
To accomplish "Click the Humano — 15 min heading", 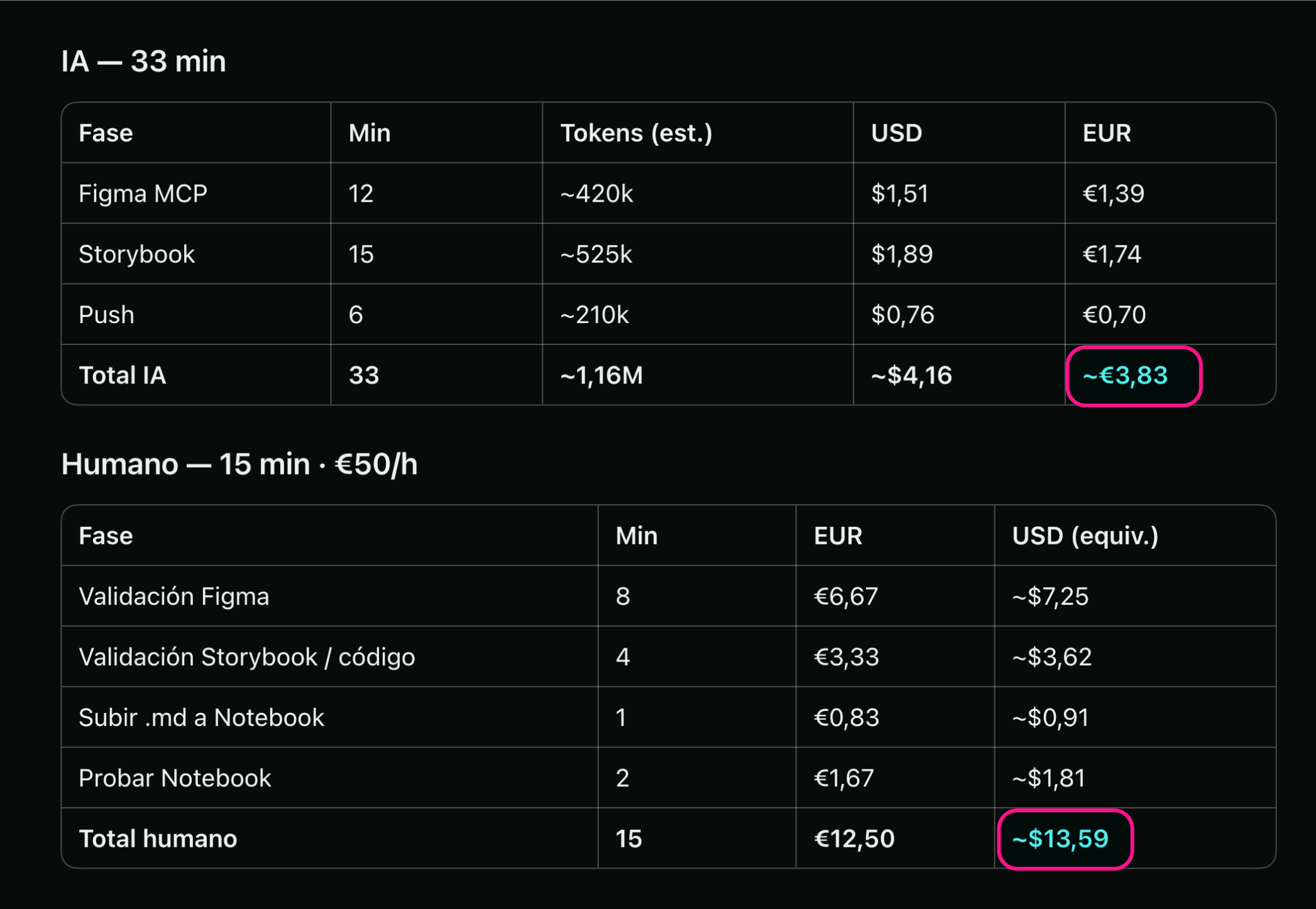I will click(x=239, y=465).
